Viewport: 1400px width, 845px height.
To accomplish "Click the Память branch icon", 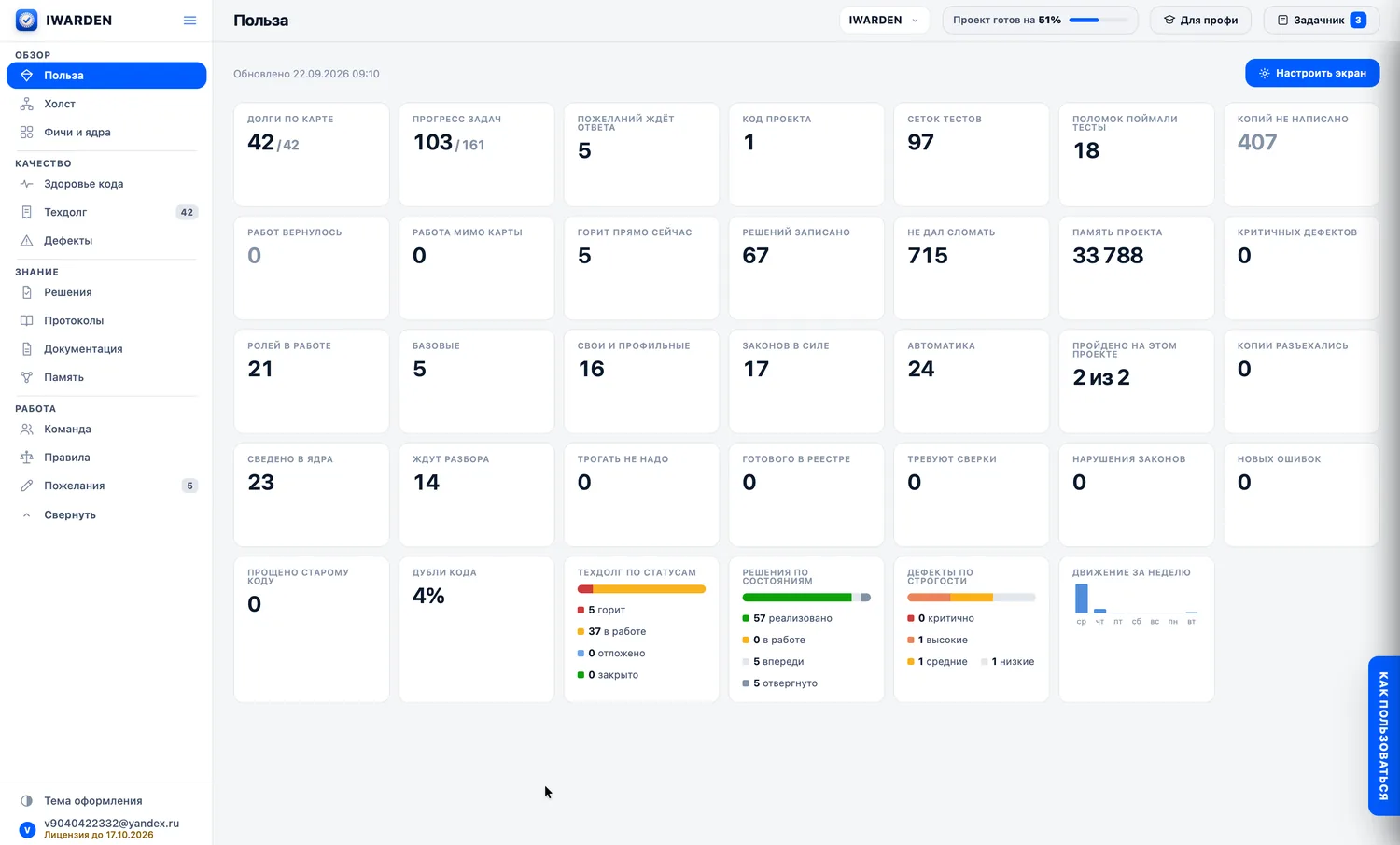I will tap(26, 377).
